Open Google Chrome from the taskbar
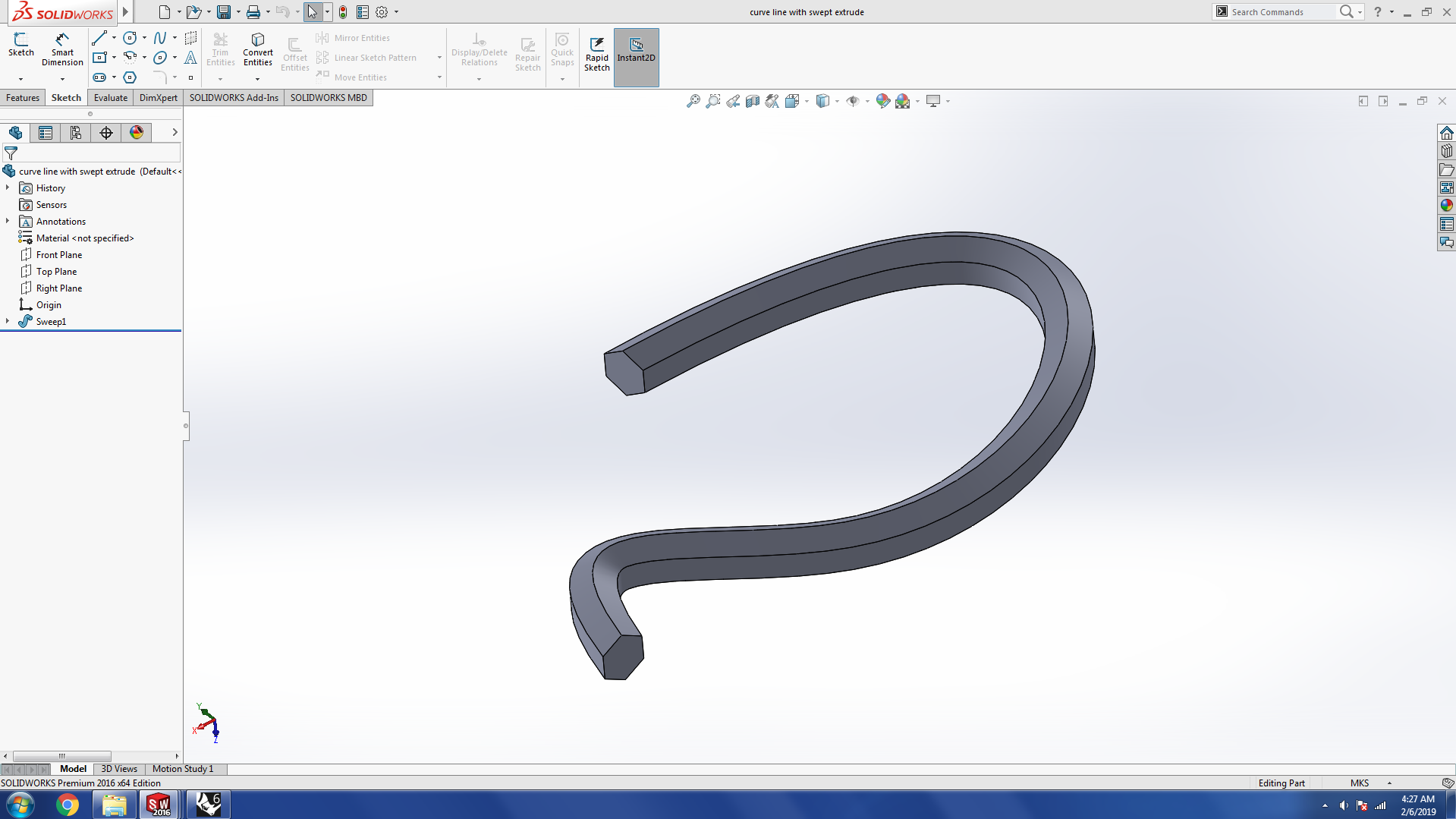 (67, 805)
